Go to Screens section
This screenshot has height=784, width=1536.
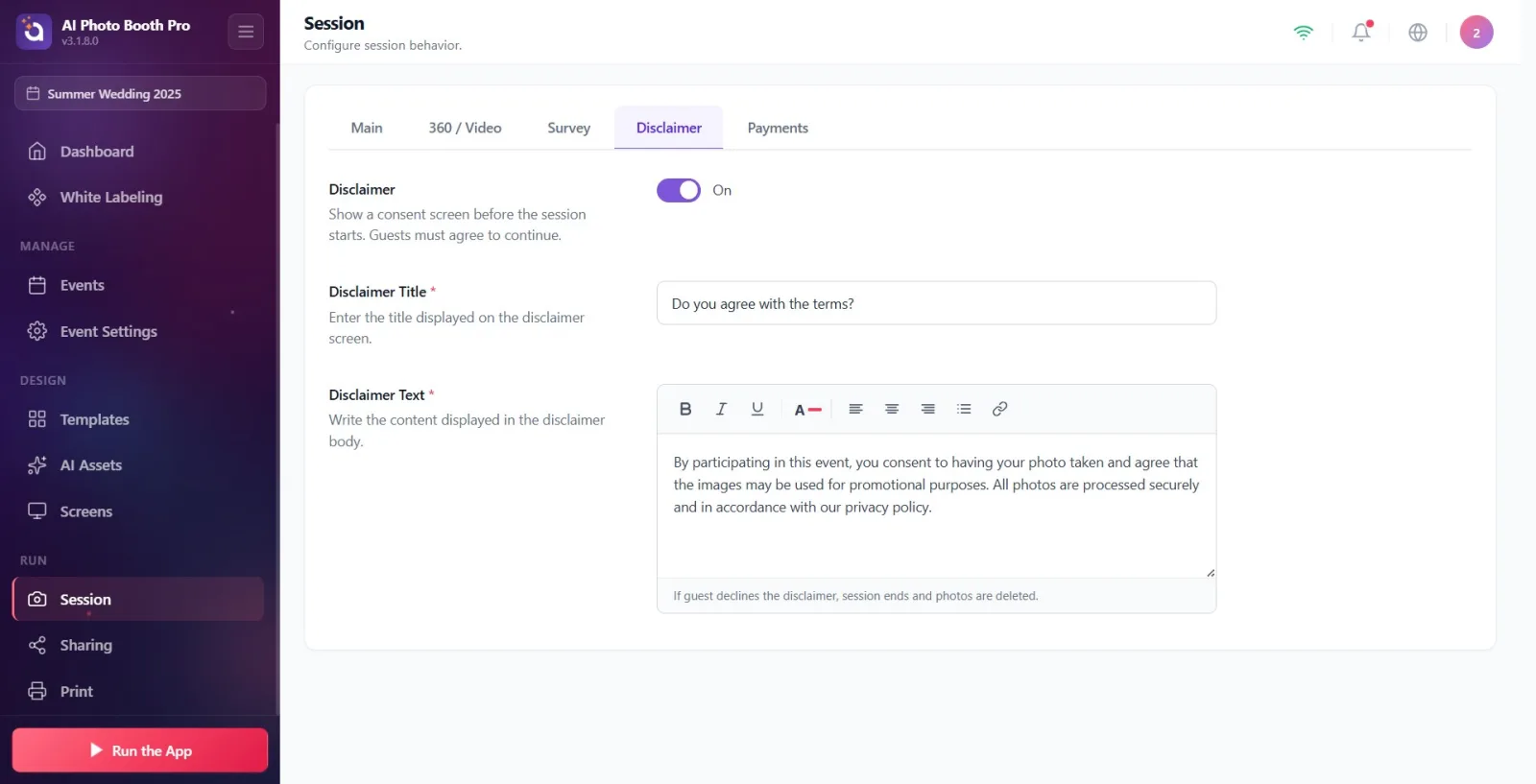[x=140, y=511]
